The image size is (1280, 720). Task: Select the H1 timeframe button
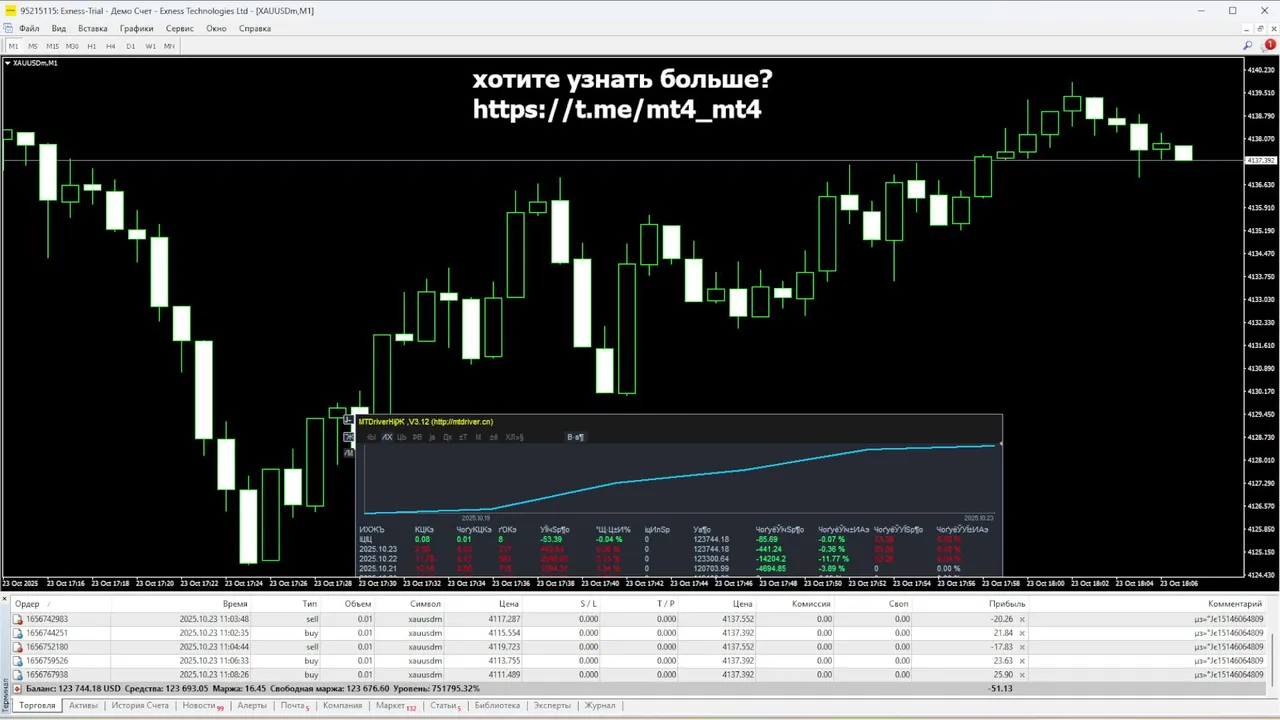tap(92, 46)
